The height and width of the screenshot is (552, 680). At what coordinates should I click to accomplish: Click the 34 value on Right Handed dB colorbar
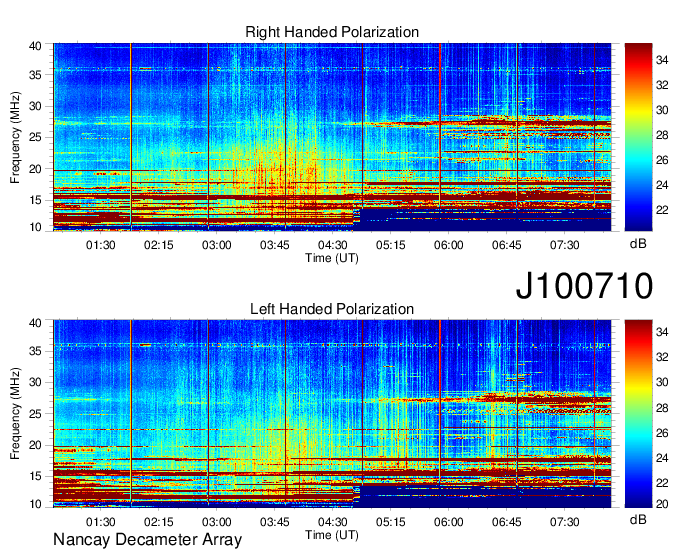pos(662,60)
